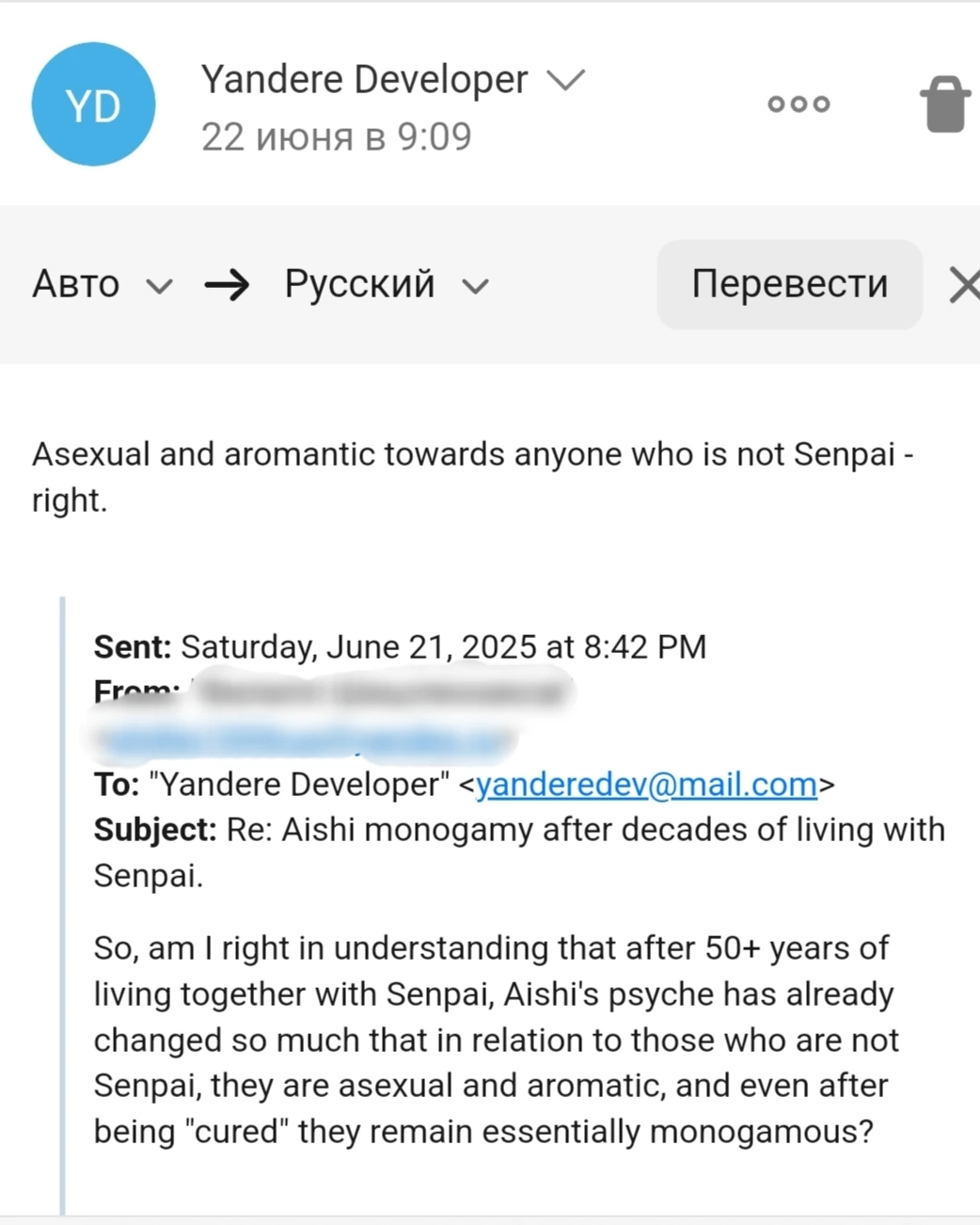Expand sender details chevron next to name
The width and height of the screenshot is (980, 1225).
coord(566,80)
